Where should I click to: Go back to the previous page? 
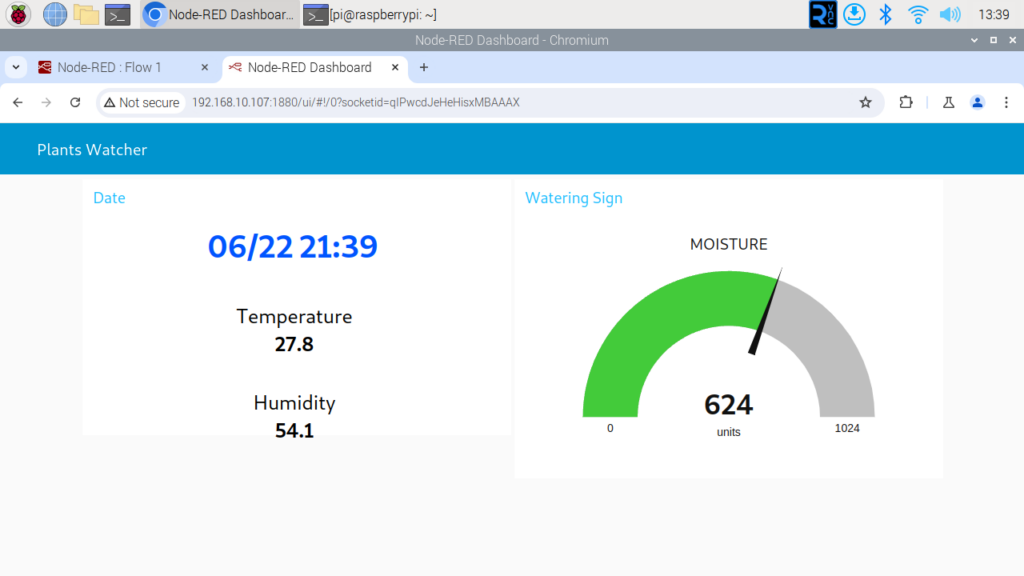18,103
